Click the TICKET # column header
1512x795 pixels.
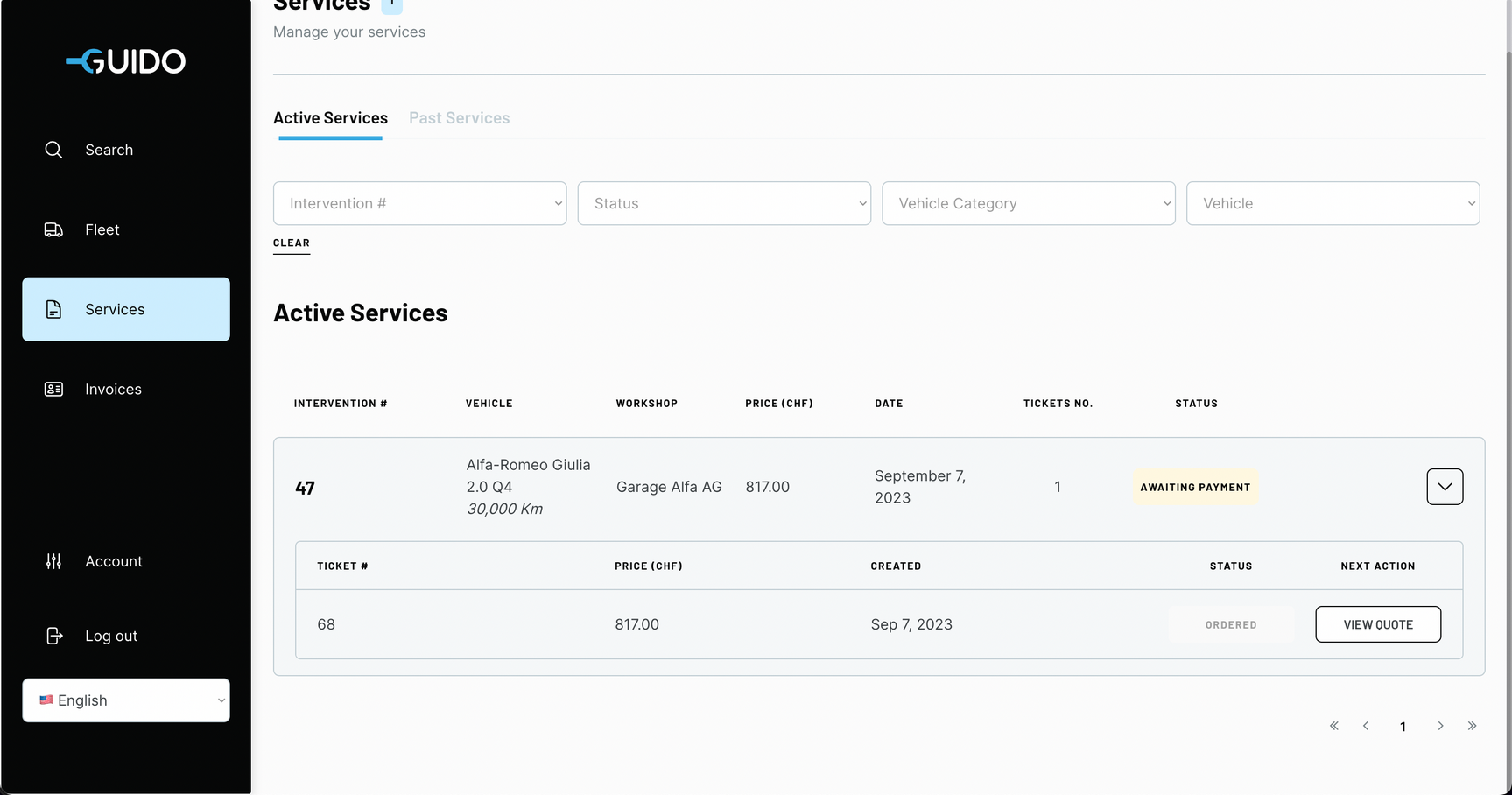[342, 566]
